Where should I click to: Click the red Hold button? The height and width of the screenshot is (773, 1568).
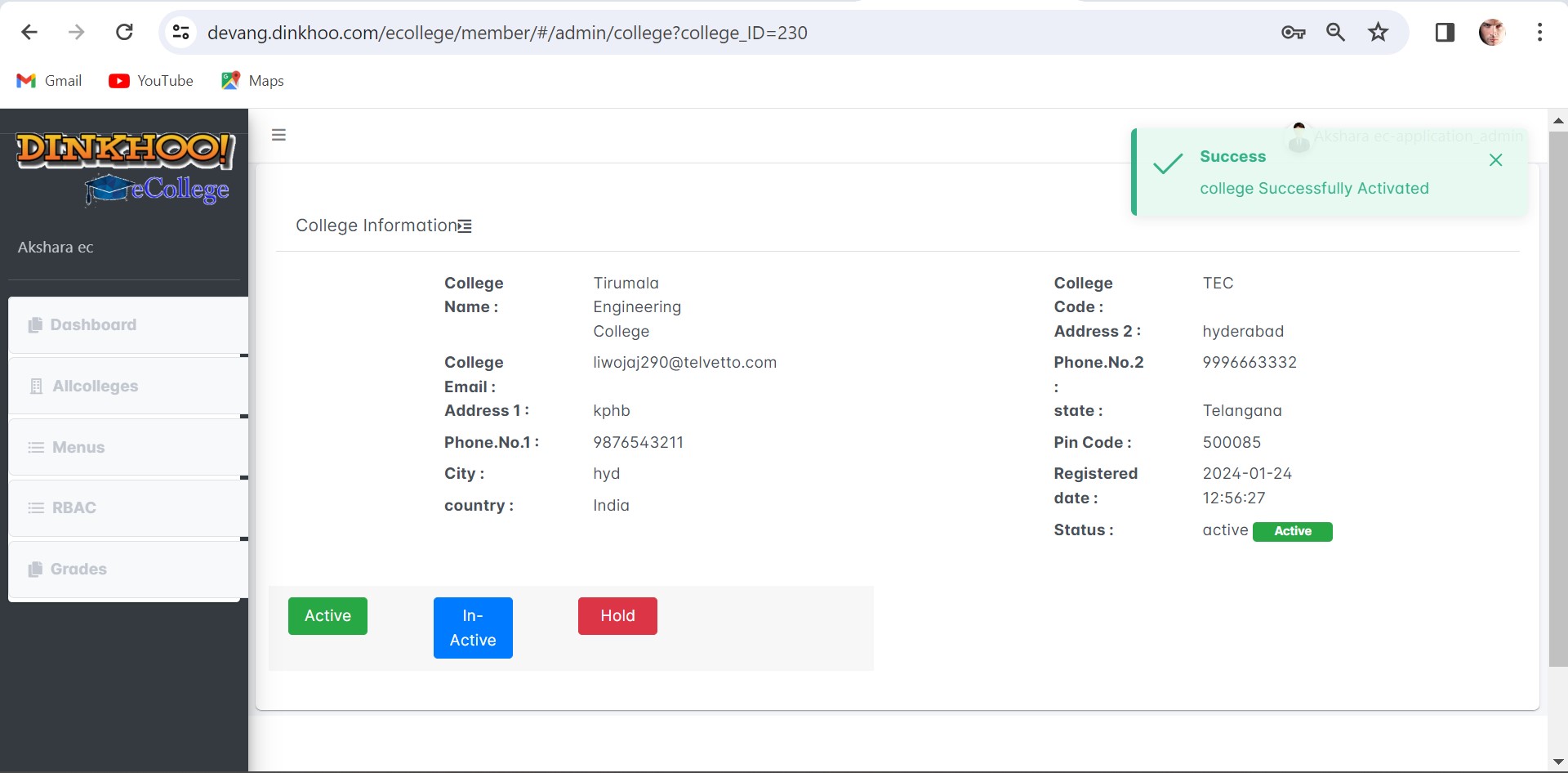(617, 616)
